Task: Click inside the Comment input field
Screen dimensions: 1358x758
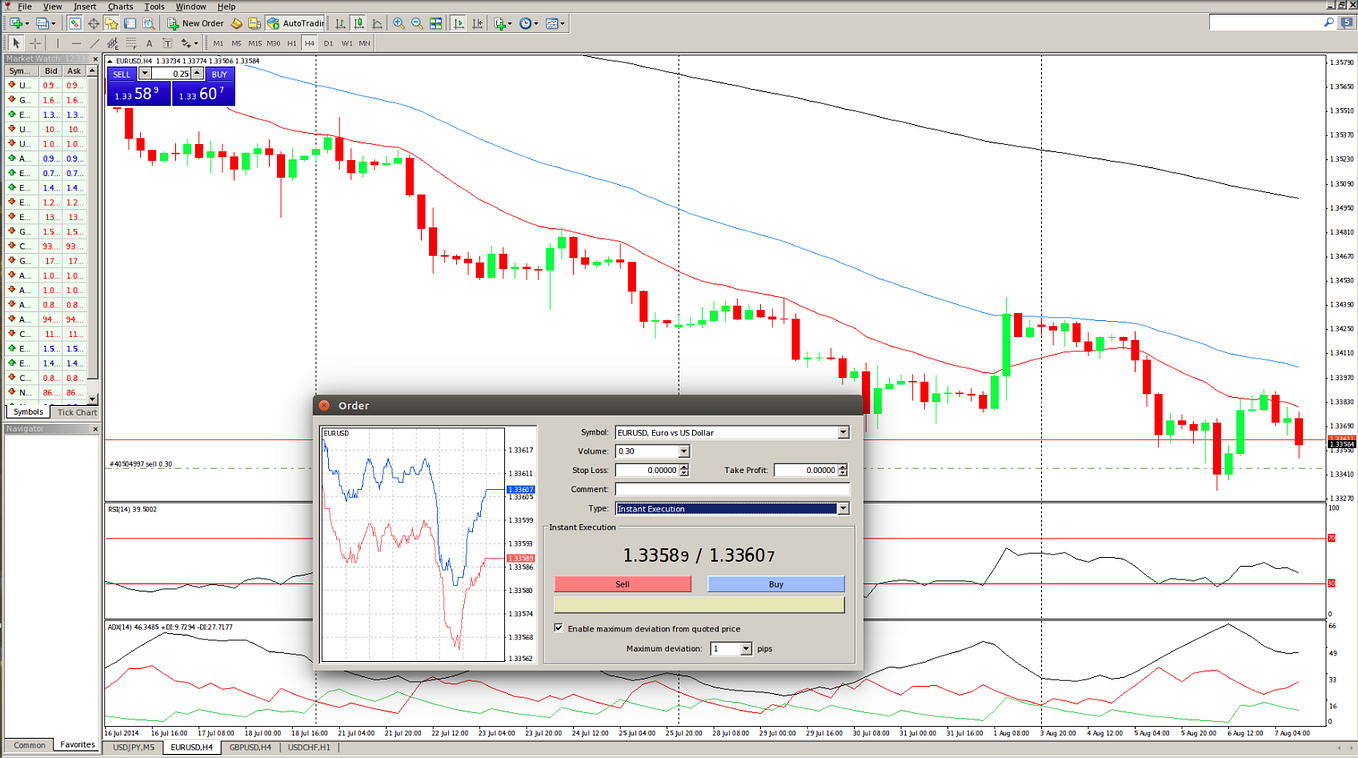Action: (x=732, y=489)
